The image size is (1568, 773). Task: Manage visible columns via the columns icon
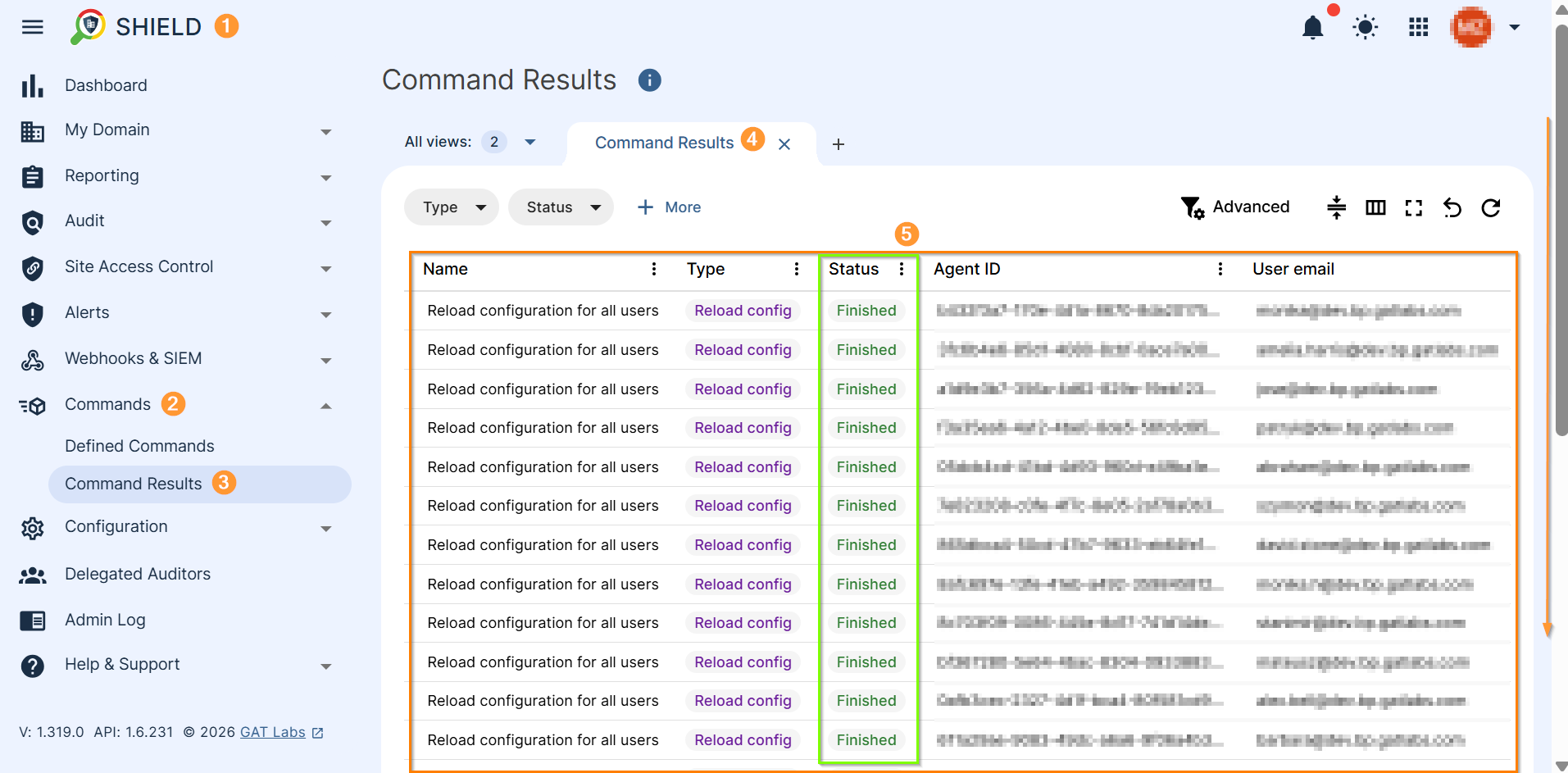click(1375, 207)
